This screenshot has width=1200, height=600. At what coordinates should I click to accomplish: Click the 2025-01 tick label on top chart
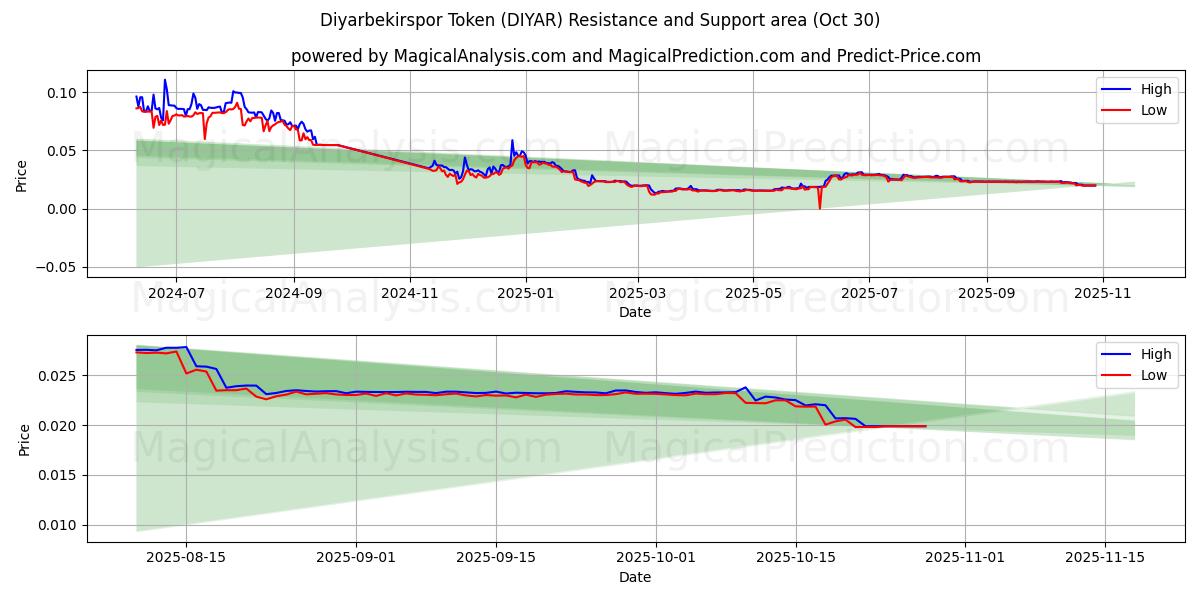[526, 294]
